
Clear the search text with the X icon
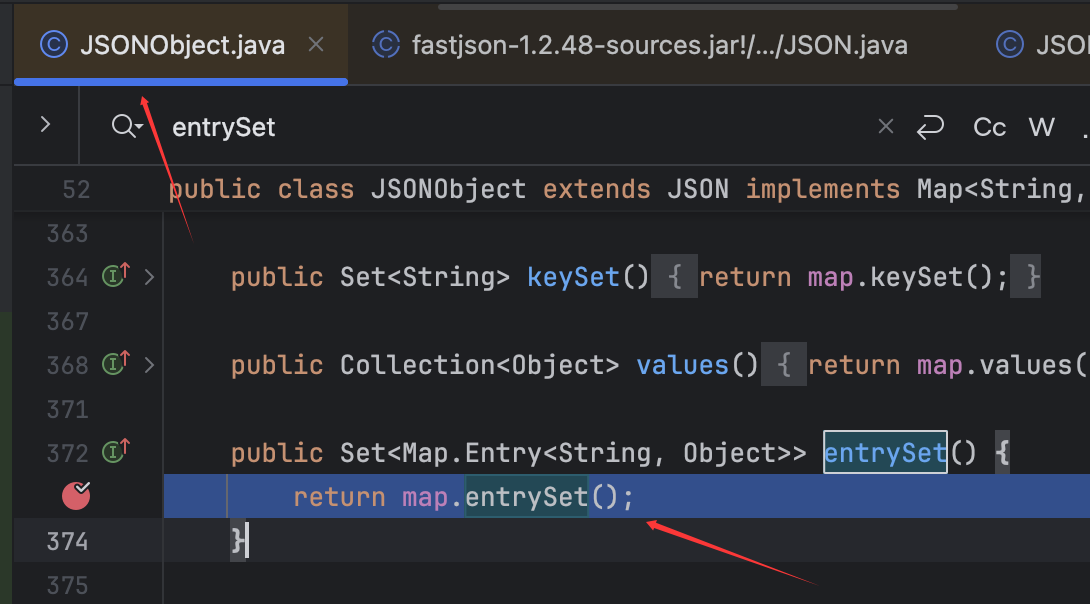[886, 126]
